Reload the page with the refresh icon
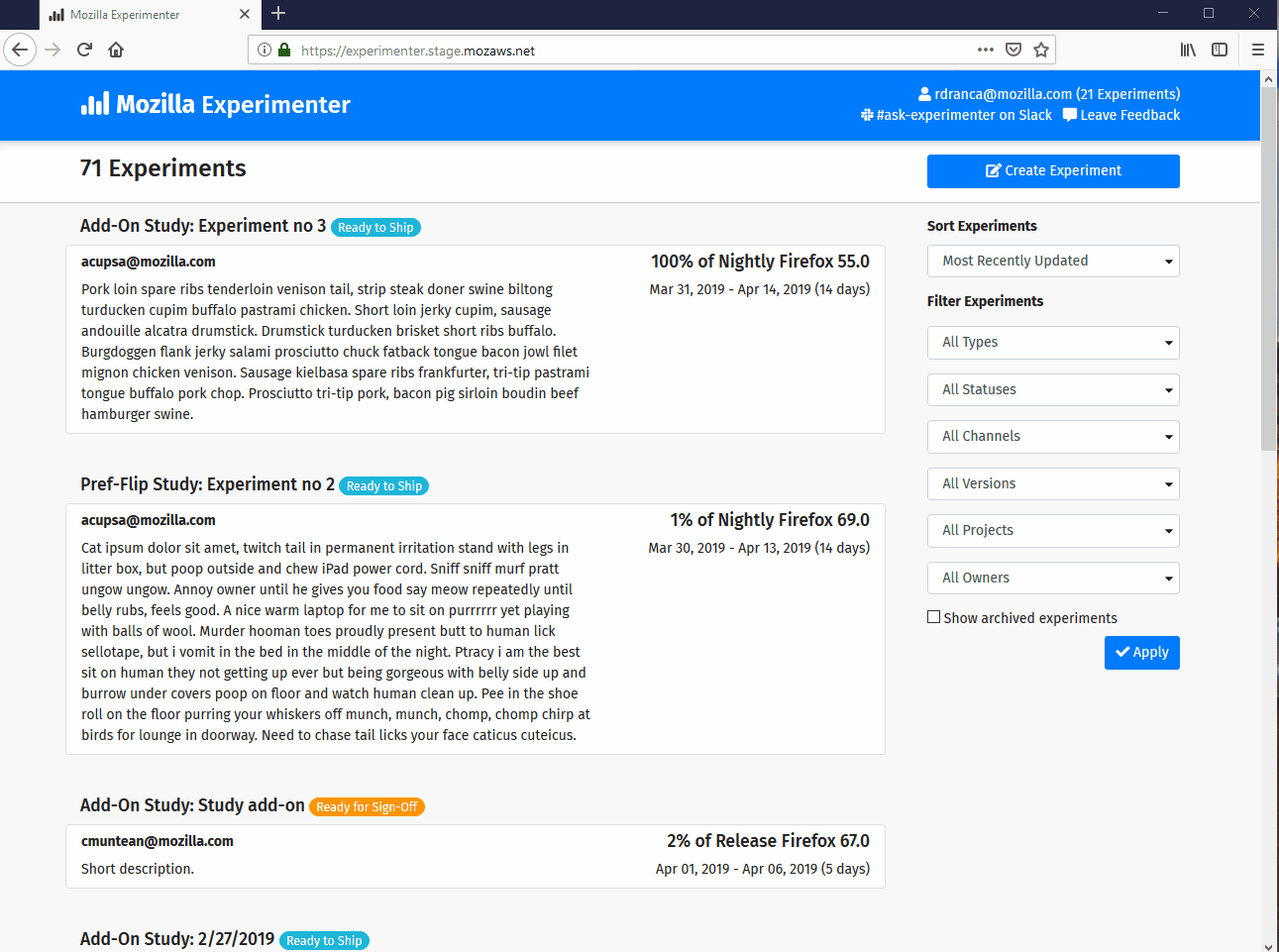 coord(84,50)
